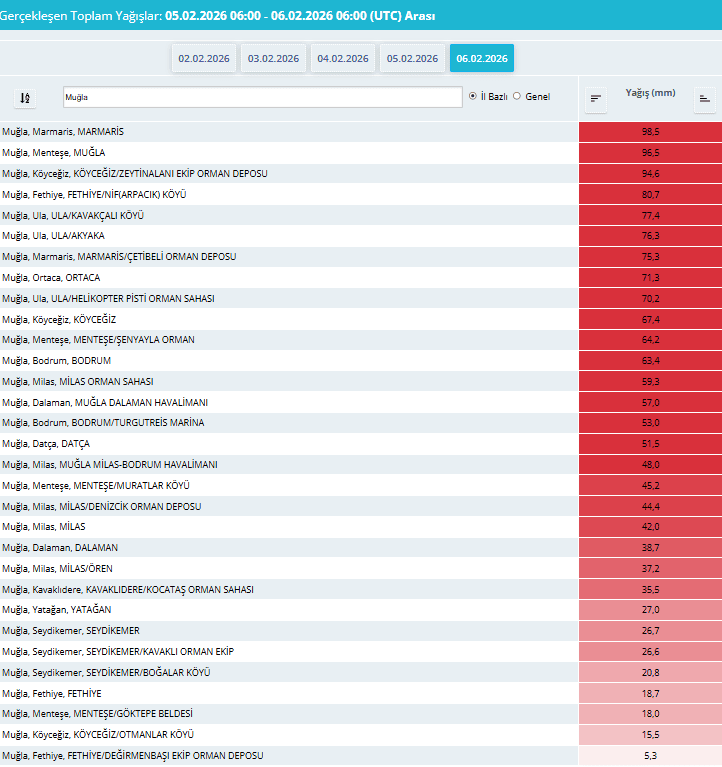Click the Yağış (mm) column header
Screen dimensions: 722x767
[650, 93]
